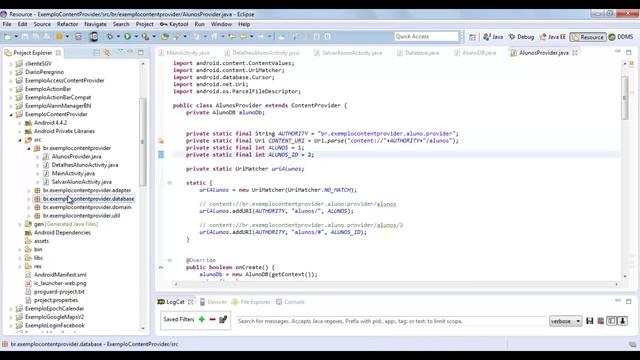Screen dimensions: 640x360
Task: Open the Refactor menu
Action: (67, 24)
